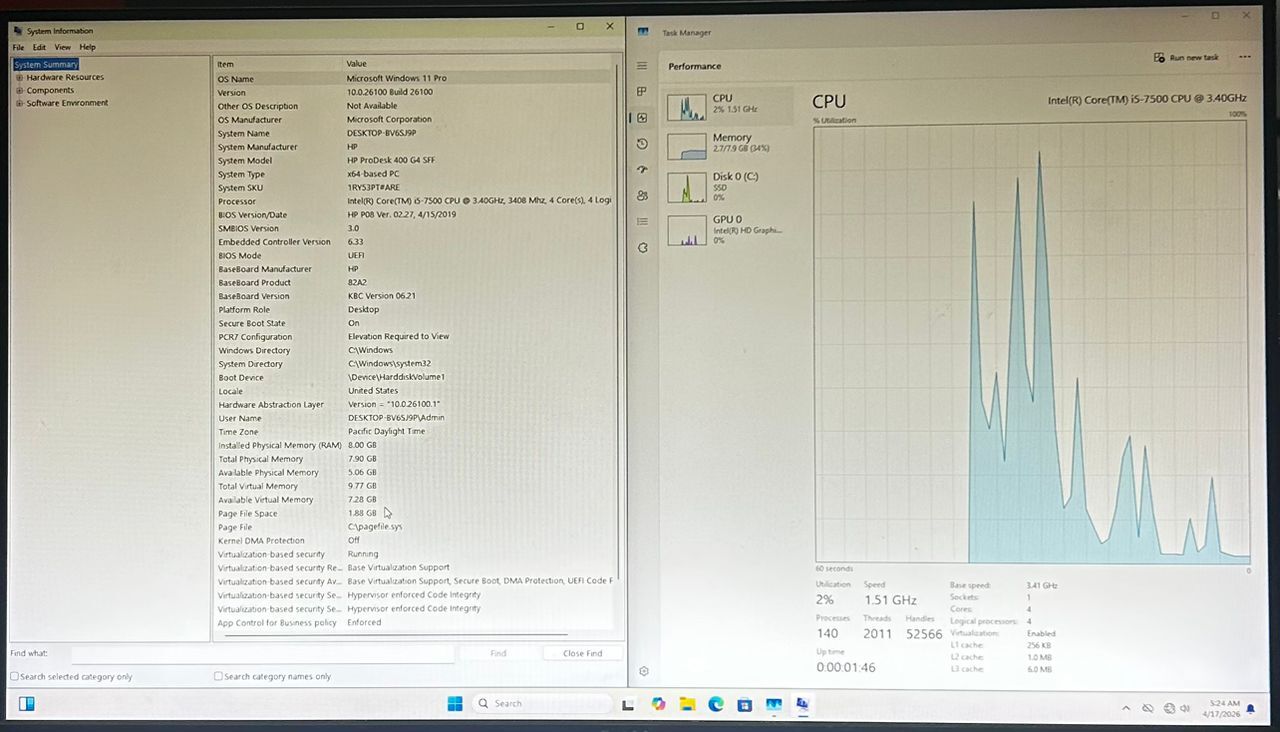Check Search category names only option
This screenshot has height=732, width=1280.
pos(219,677)
